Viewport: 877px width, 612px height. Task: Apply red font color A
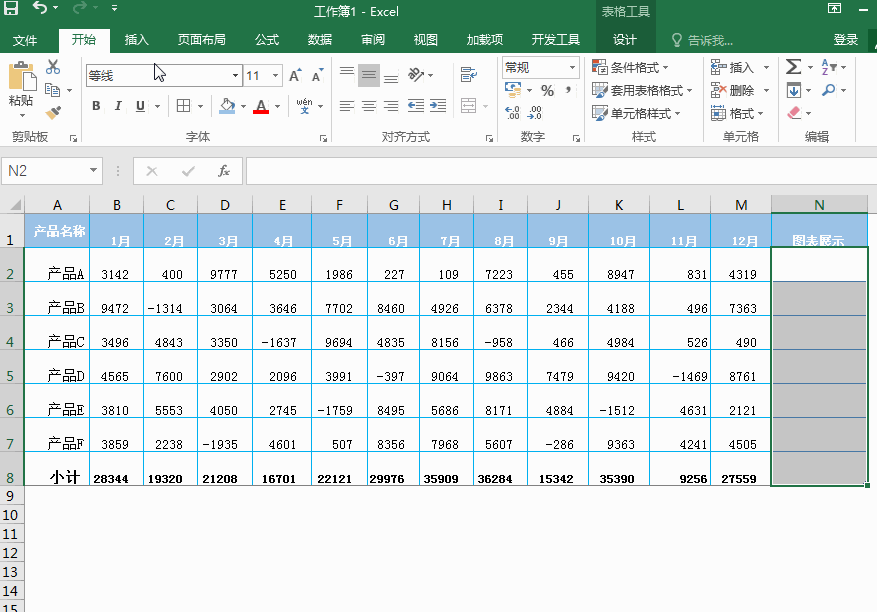261,106
